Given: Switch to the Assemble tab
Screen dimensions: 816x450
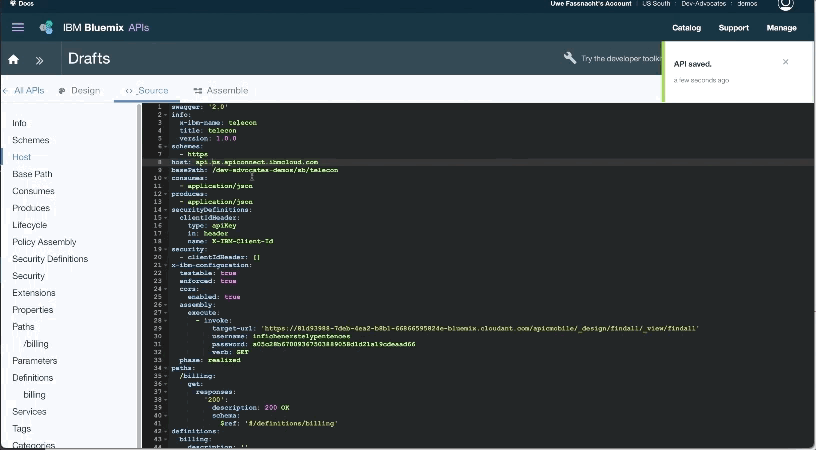Looking at the screenshot, I should [227, 91].
